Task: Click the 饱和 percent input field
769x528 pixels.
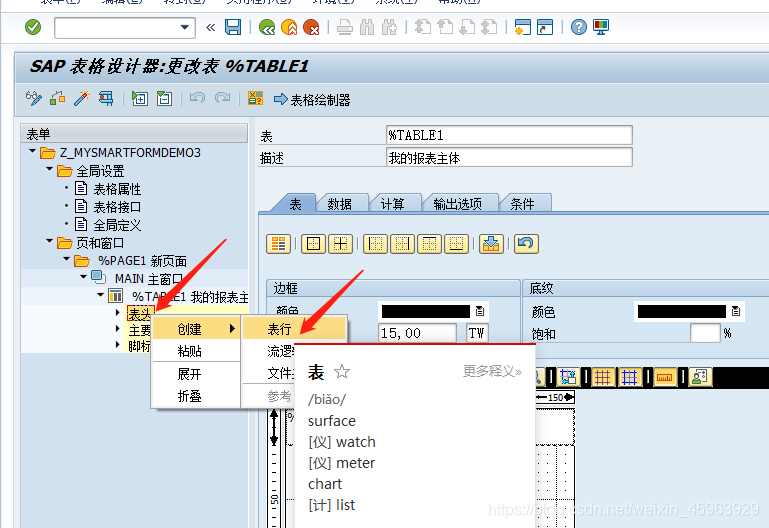Action: coord(705,333)
